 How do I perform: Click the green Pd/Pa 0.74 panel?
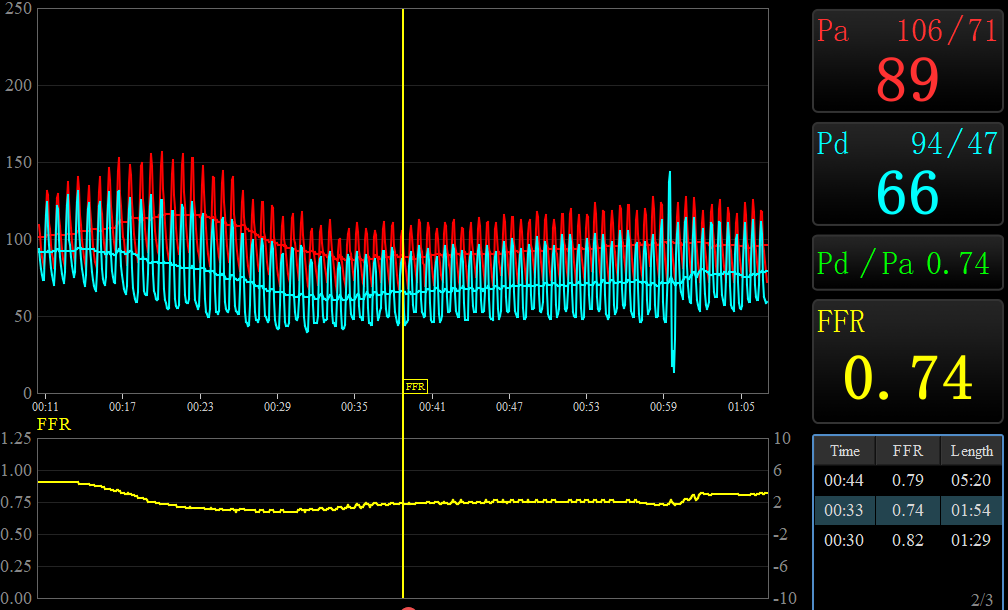click(907, 263)
